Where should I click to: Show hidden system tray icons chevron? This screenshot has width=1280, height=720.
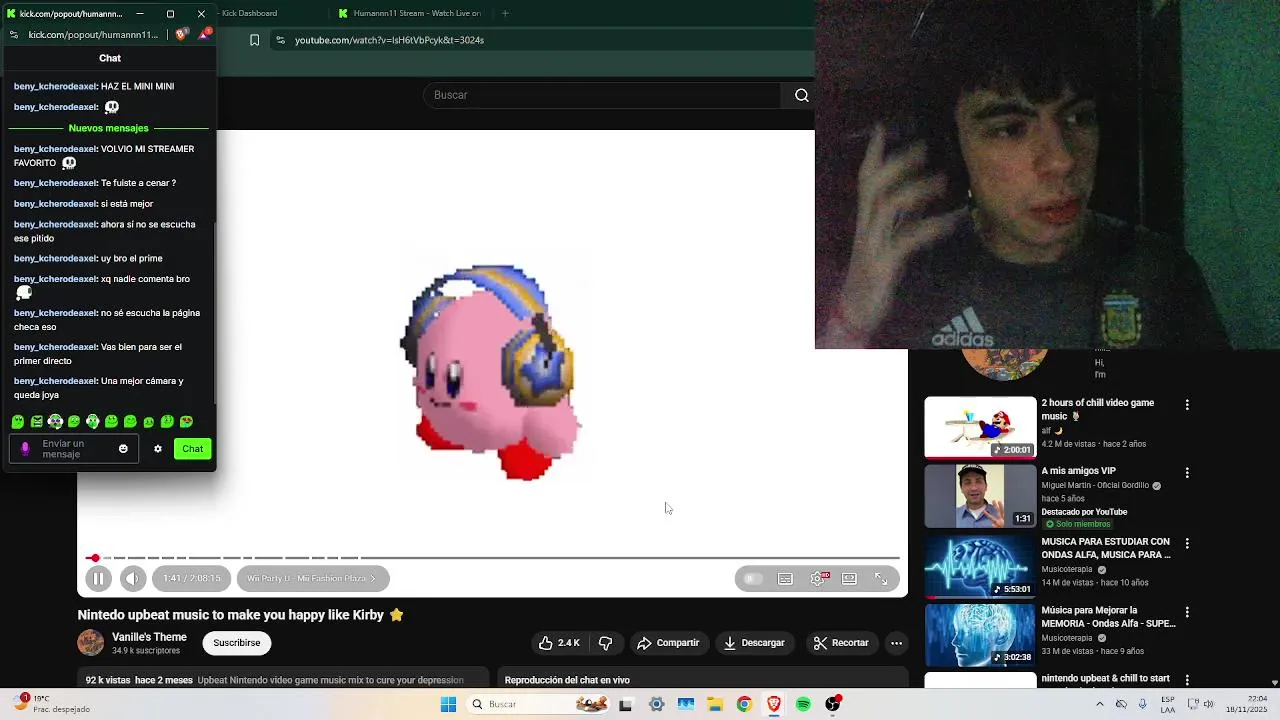point(1099,704)
